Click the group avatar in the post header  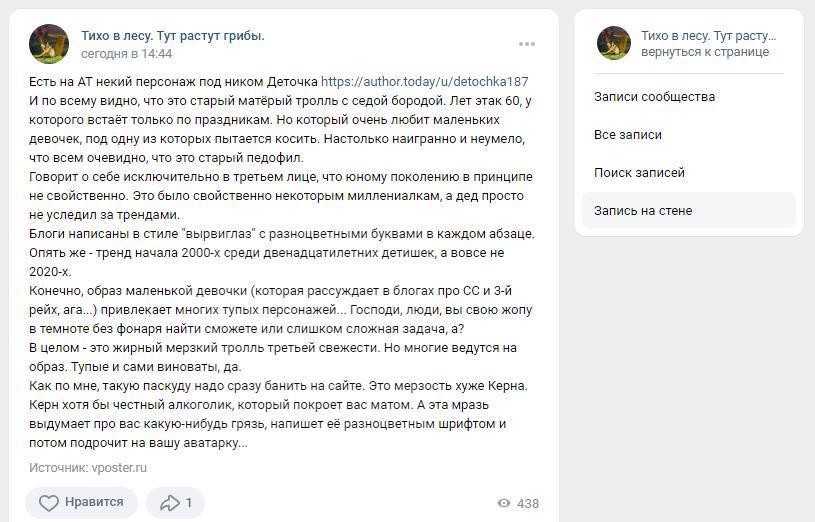[49, 44]
